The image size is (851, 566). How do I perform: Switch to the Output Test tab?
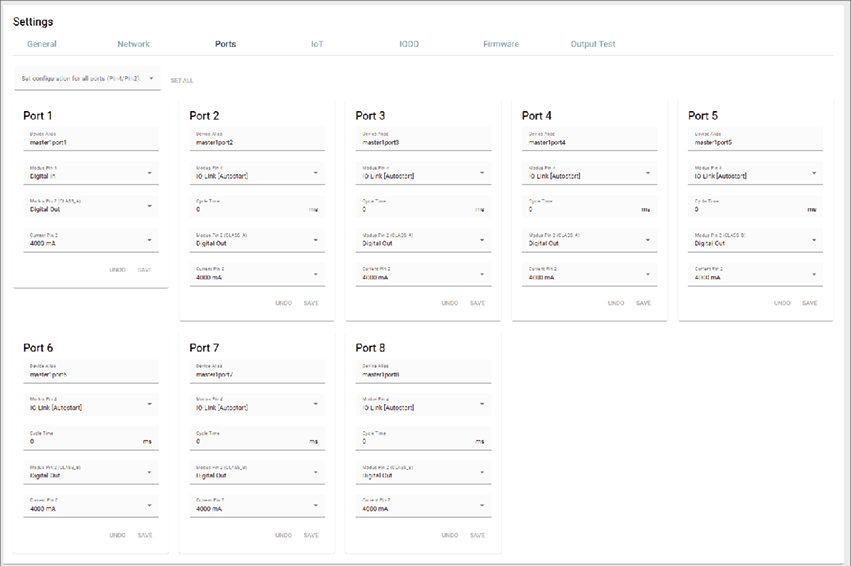click(x=593, y=44)
